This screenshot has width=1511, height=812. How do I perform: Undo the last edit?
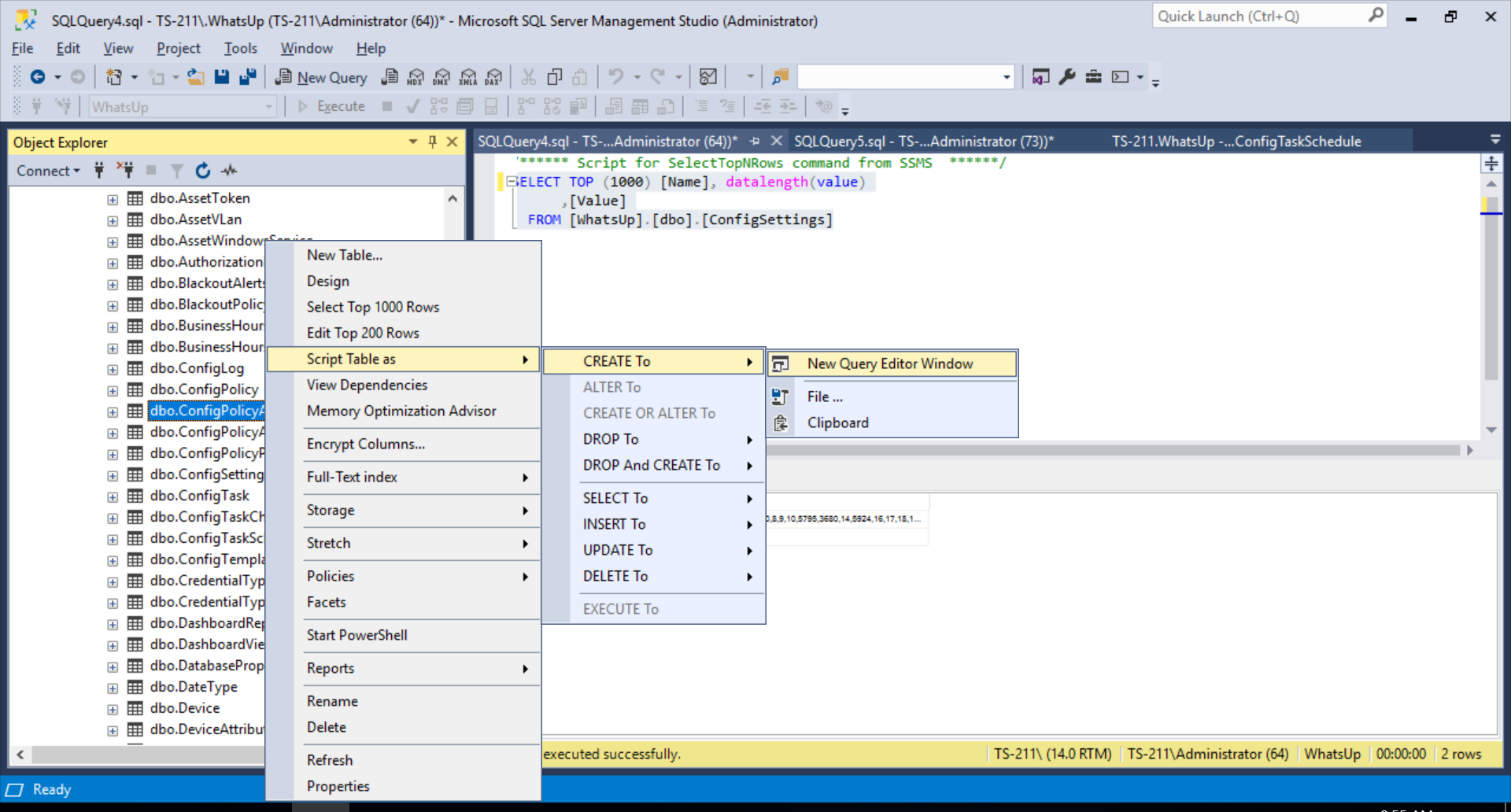click(617, 76)
